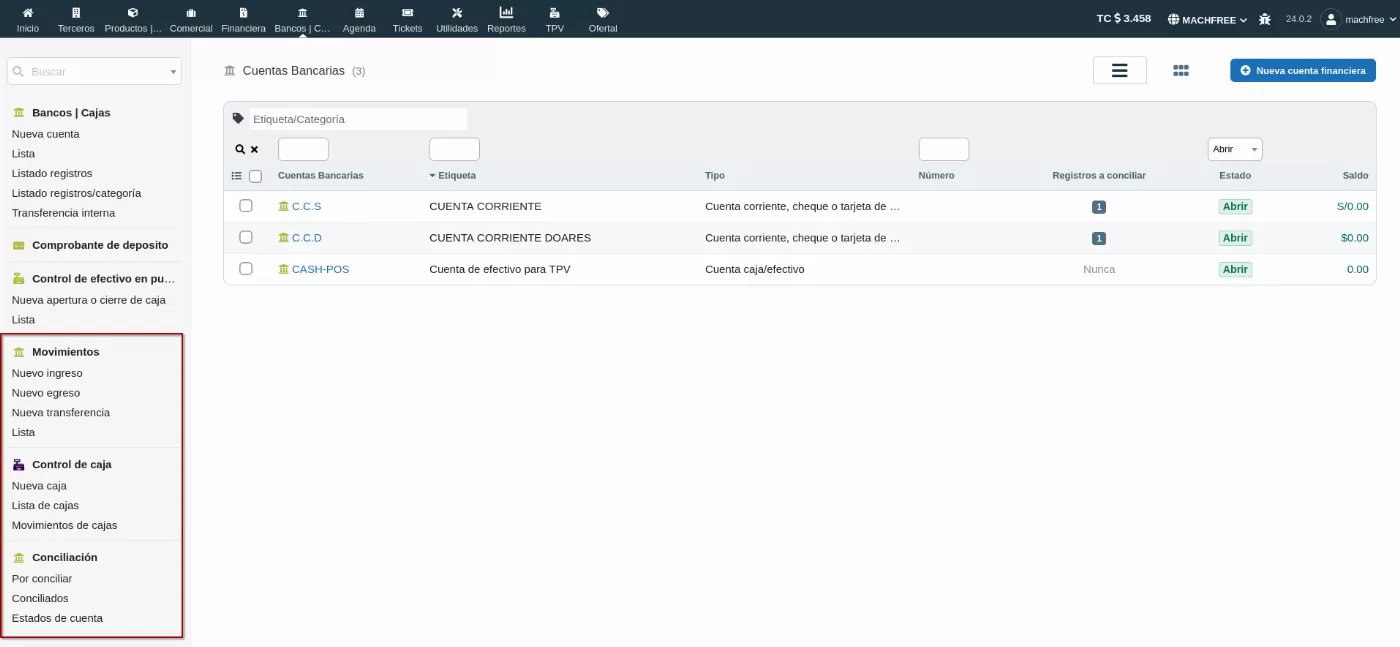The width and height of the screenshot is (1400, 647).
Task: Expand the MACHFREE entity dropdown
Action: coord(1208,19)
